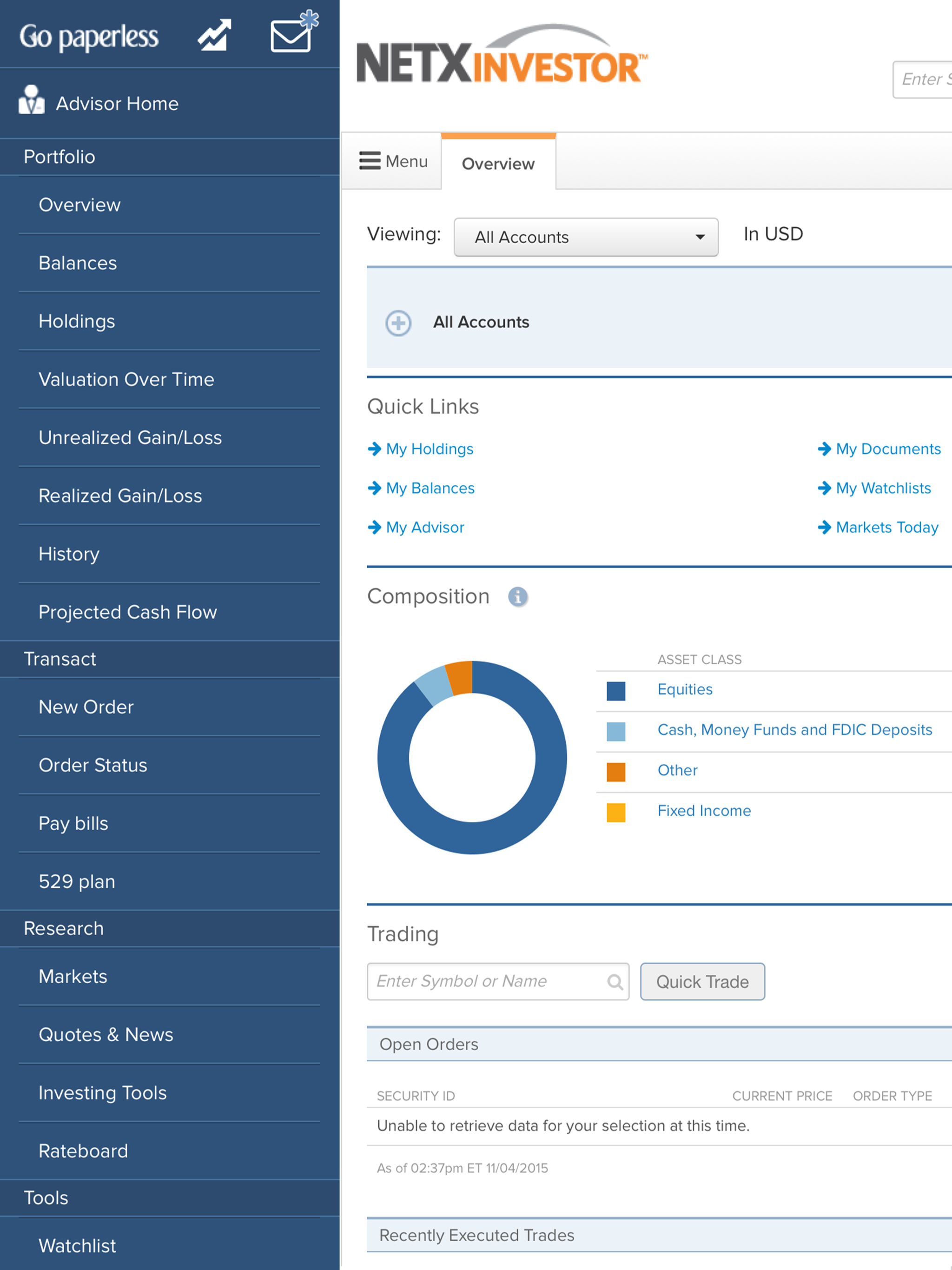Click the Equities blue color swatch
Screen dimensions: 952x1270
(615, 691)
